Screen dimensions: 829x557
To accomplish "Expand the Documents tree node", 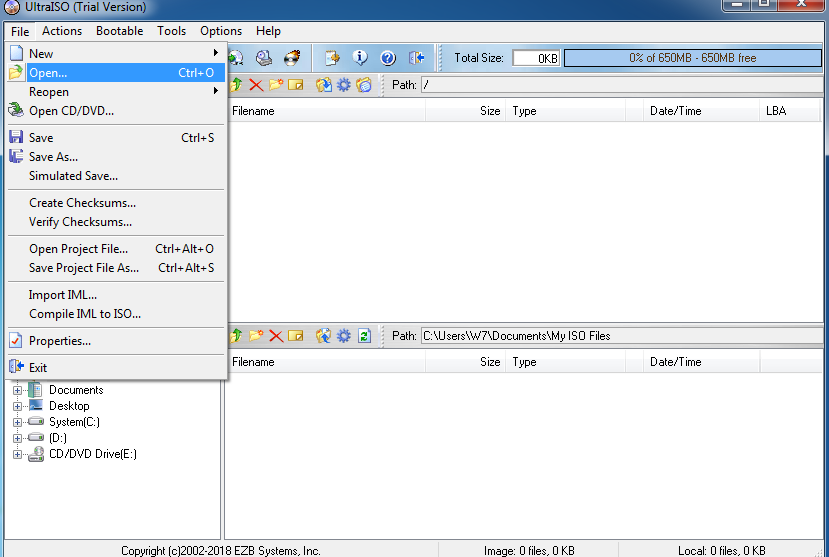I will (x=17, y=391).
